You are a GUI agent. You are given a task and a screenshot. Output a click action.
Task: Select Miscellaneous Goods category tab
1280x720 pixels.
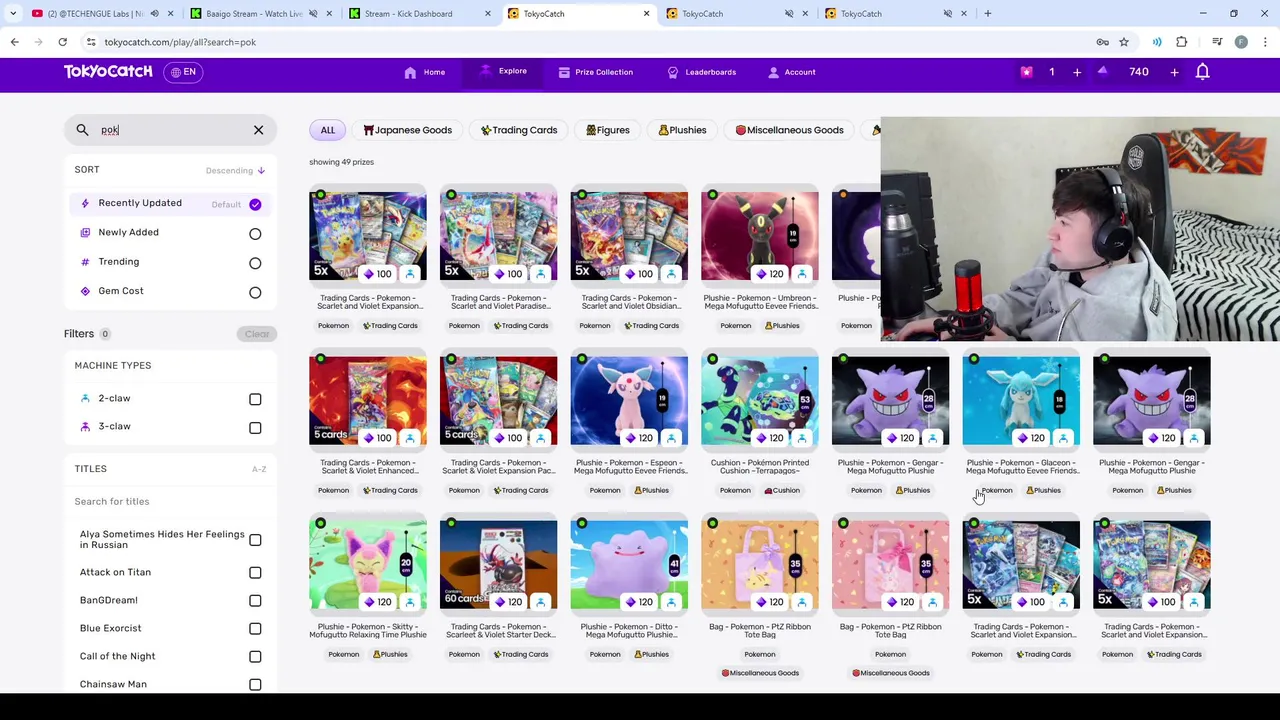[x=790, y=130]
